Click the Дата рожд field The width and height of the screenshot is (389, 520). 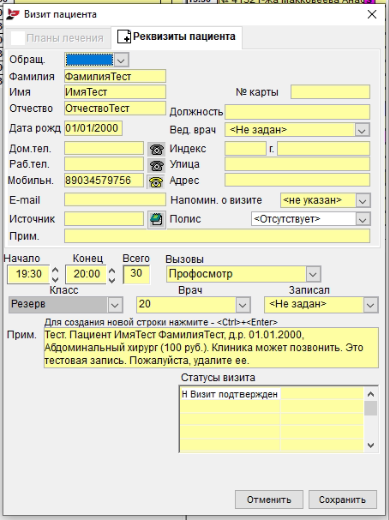[93, 128]
